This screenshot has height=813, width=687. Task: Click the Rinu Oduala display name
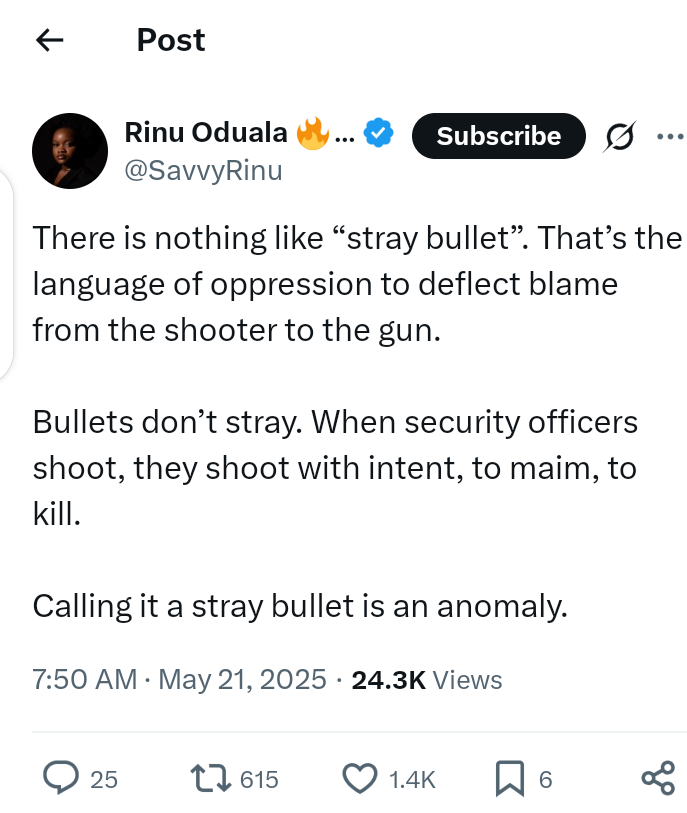pos(205,132)
